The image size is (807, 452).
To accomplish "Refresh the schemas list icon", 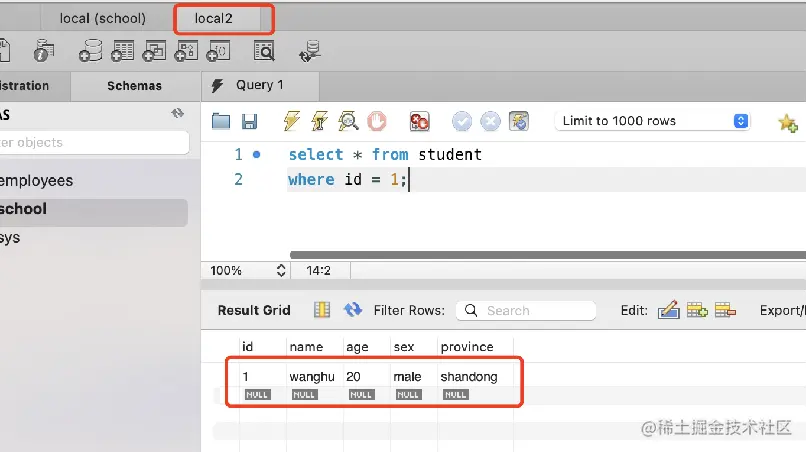I will 178,113.
